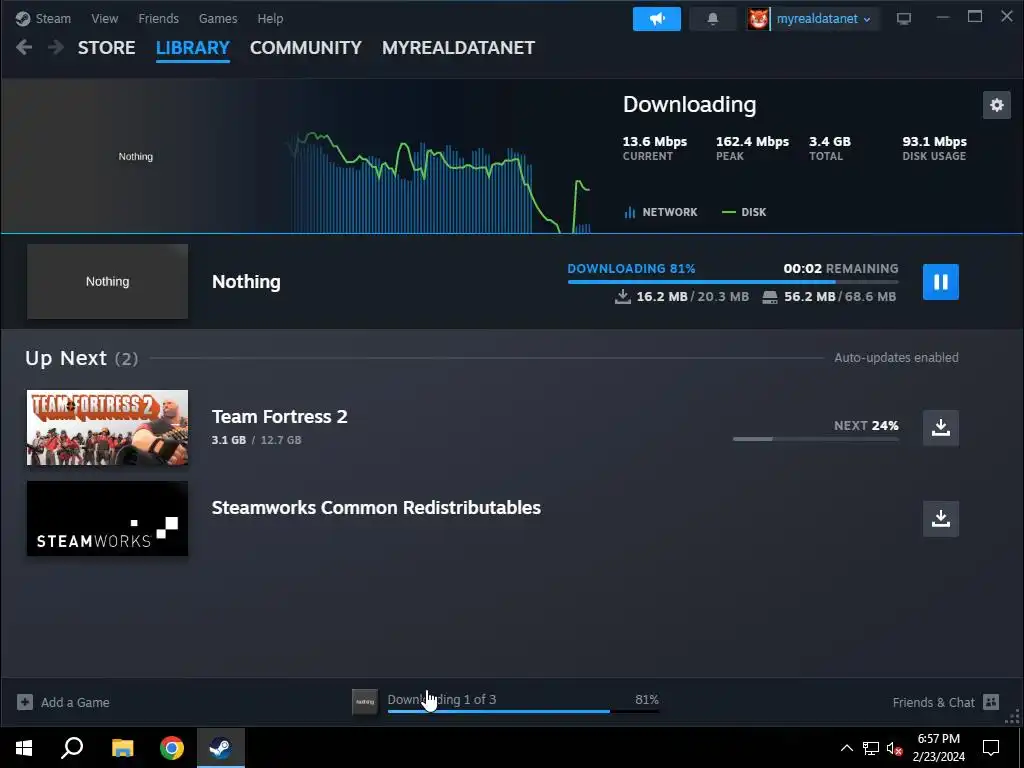1024x768 pixels.
Task: Open the announcements megaphone button
Action: pyautogui.click(x=656, y=19)
